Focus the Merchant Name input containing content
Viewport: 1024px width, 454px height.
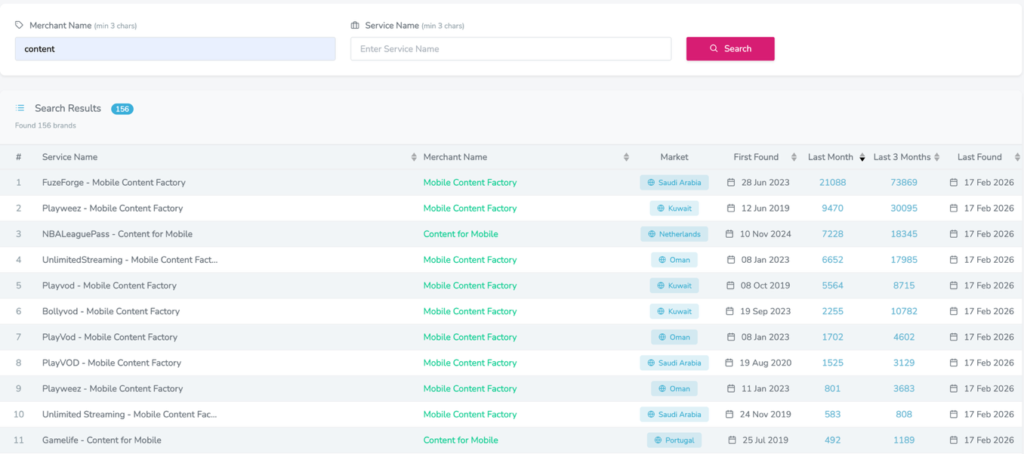pyautogui.click(x=175, y=49)
